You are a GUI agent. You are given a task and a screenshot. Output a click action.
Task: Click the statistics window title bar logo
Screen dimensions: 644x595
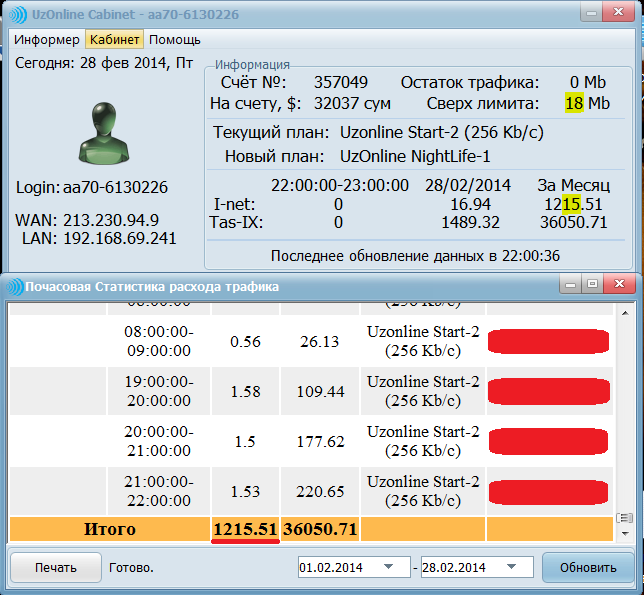(x=14, y=287)
